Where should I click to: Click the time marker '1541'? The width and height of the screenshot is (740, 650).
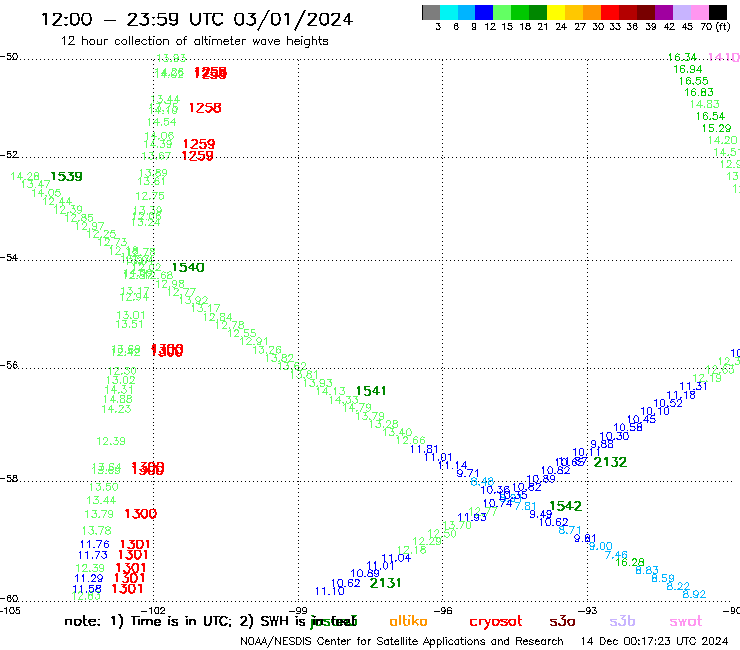click(370, 391)
